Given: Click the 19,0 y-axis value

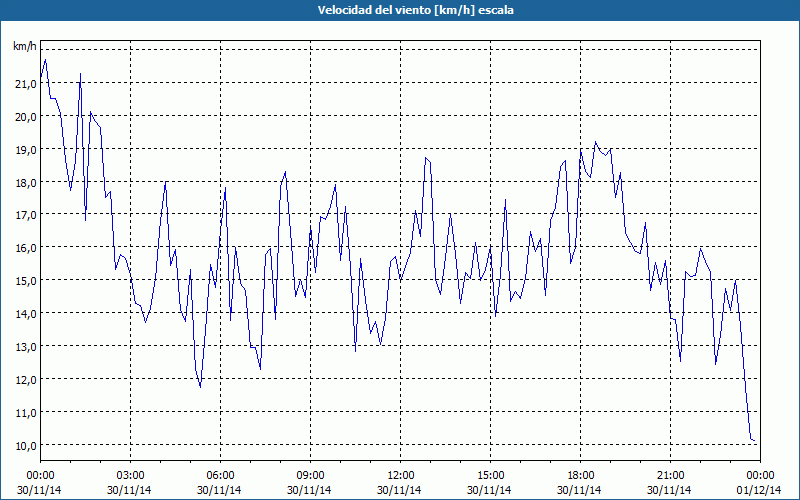Looking at the screenshot, I should (26, 149).
